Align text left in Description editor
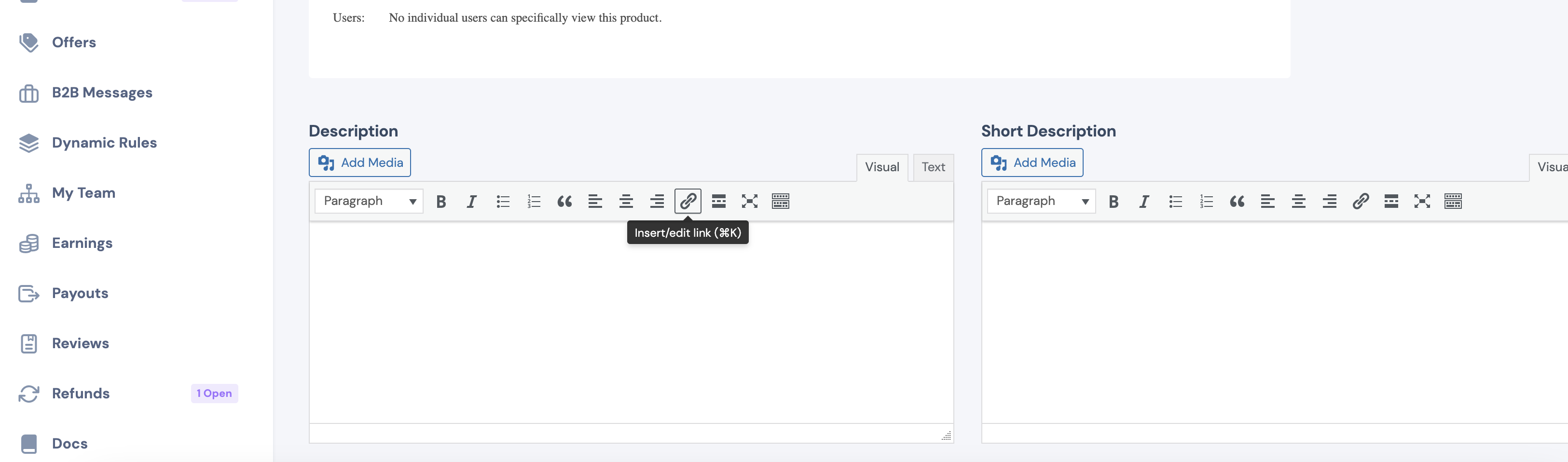Image resolution: width=1568 pixels, height=462 pixels. [x=595, y=202]
